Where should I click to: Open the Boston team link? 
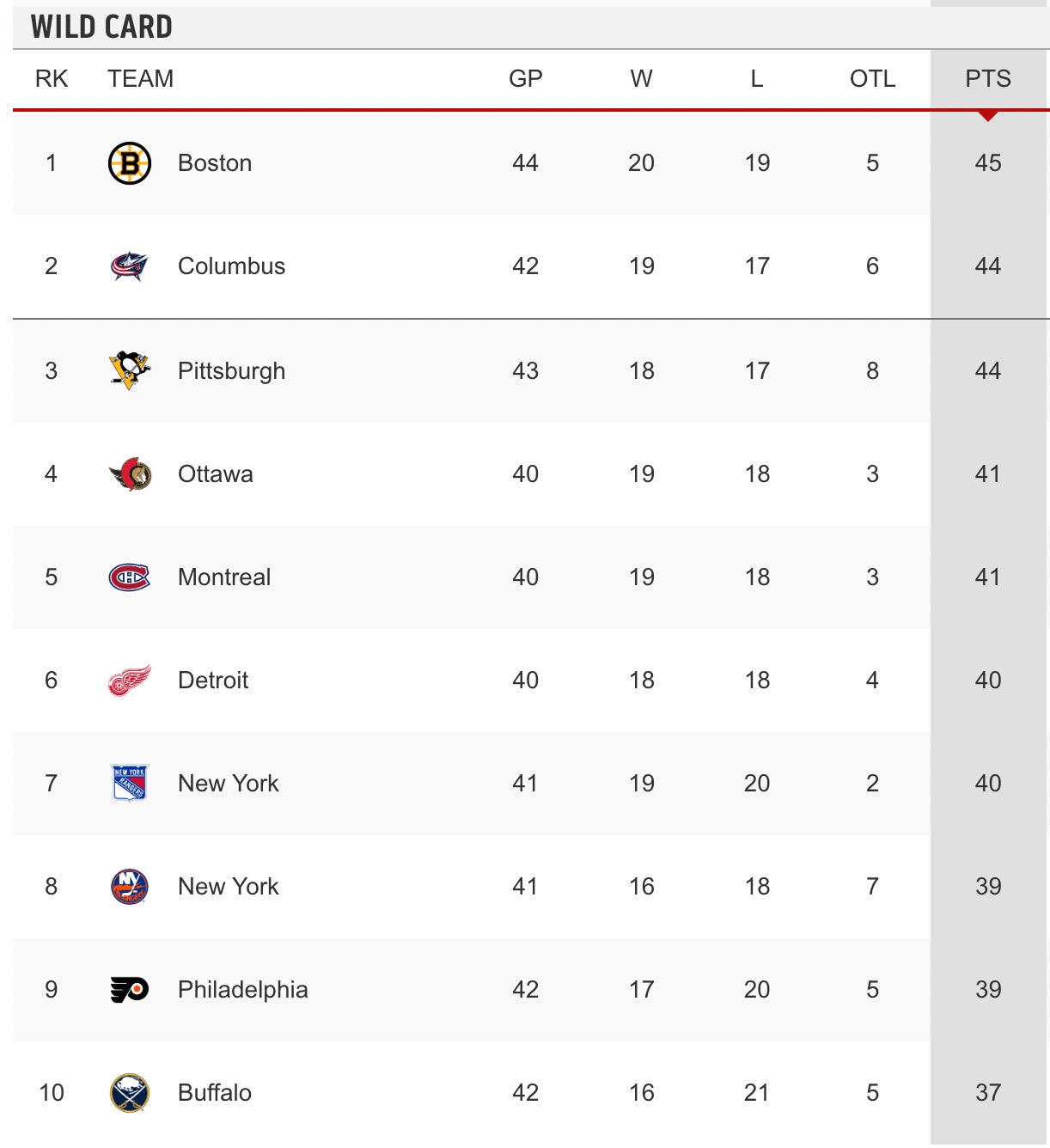pyautogui.click(x=215, y=163)
